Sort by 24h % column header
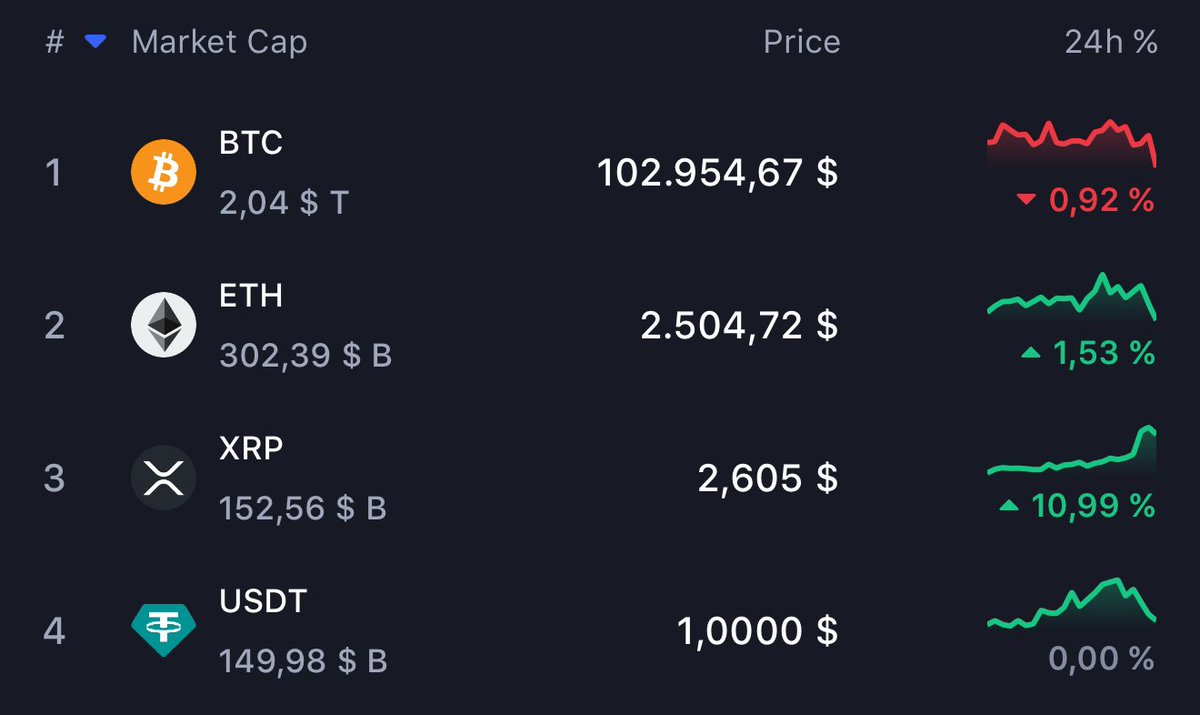Image resolution: width=1200 pixels, height=715 pixels. 1111,42
